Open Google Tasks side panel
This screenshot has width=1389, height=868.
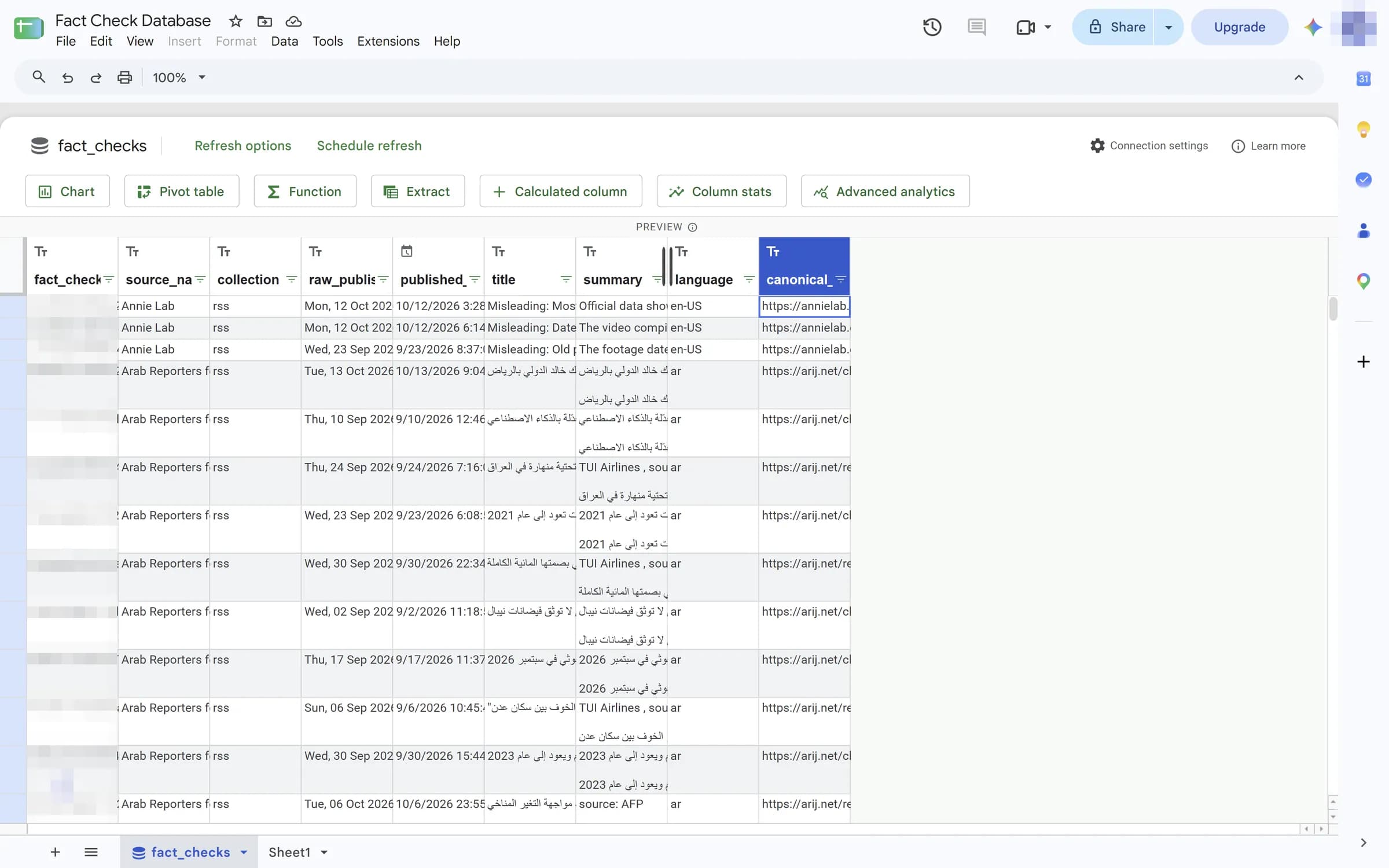click(x=1364, y=179)
